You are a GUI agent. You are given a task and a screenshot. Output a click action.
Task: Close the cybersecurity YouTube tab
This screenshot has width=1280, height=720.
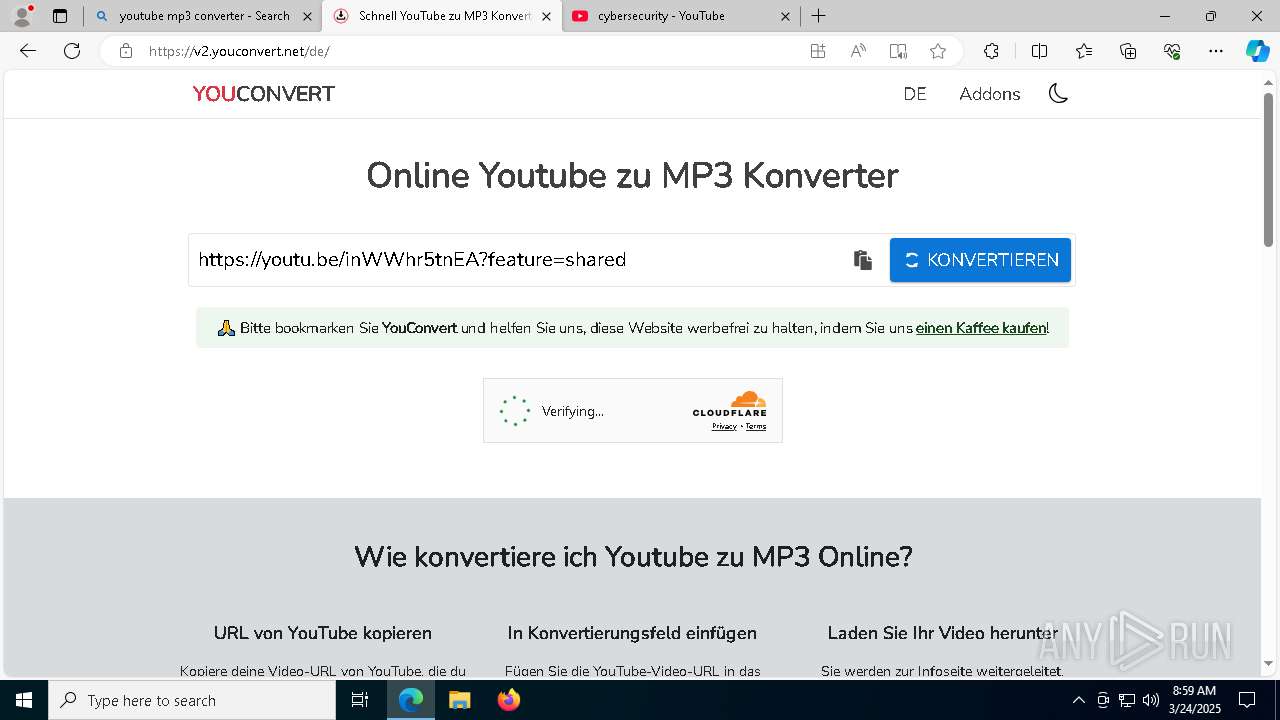tap(785, 16)
